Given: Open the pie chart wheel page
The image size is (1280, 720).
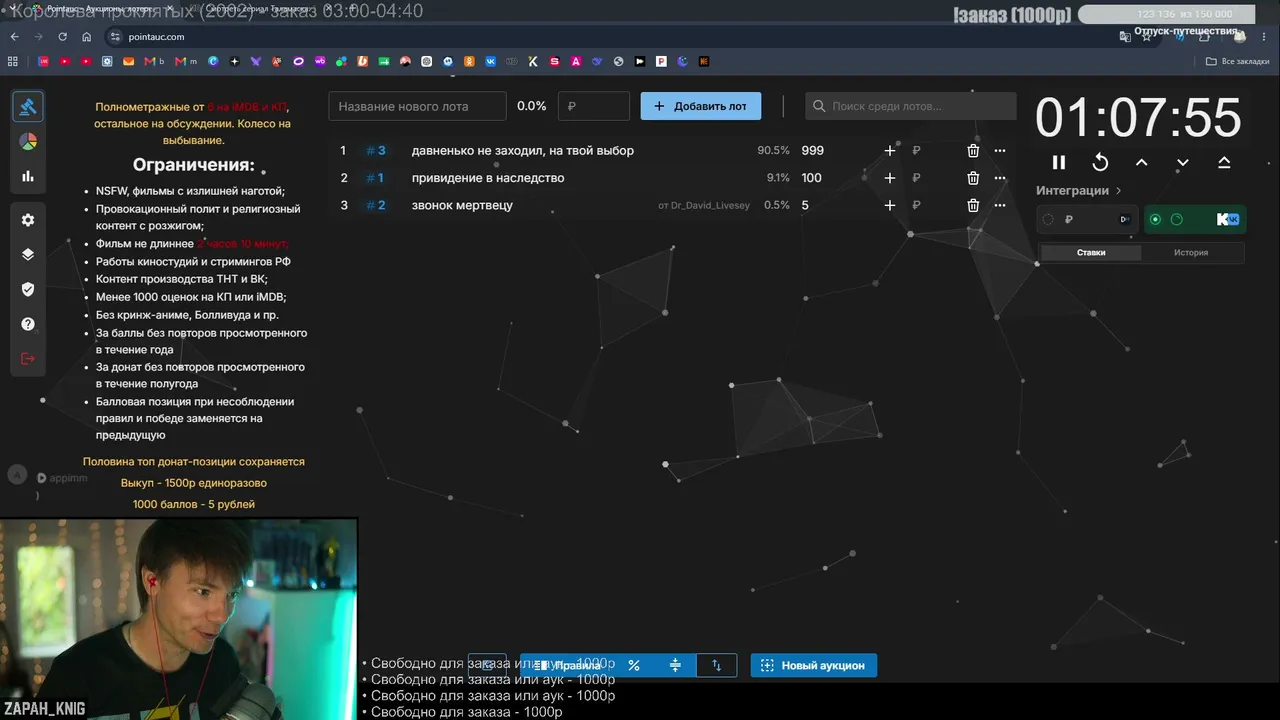Looking at the screenshot, I should [x=28, y=142].
